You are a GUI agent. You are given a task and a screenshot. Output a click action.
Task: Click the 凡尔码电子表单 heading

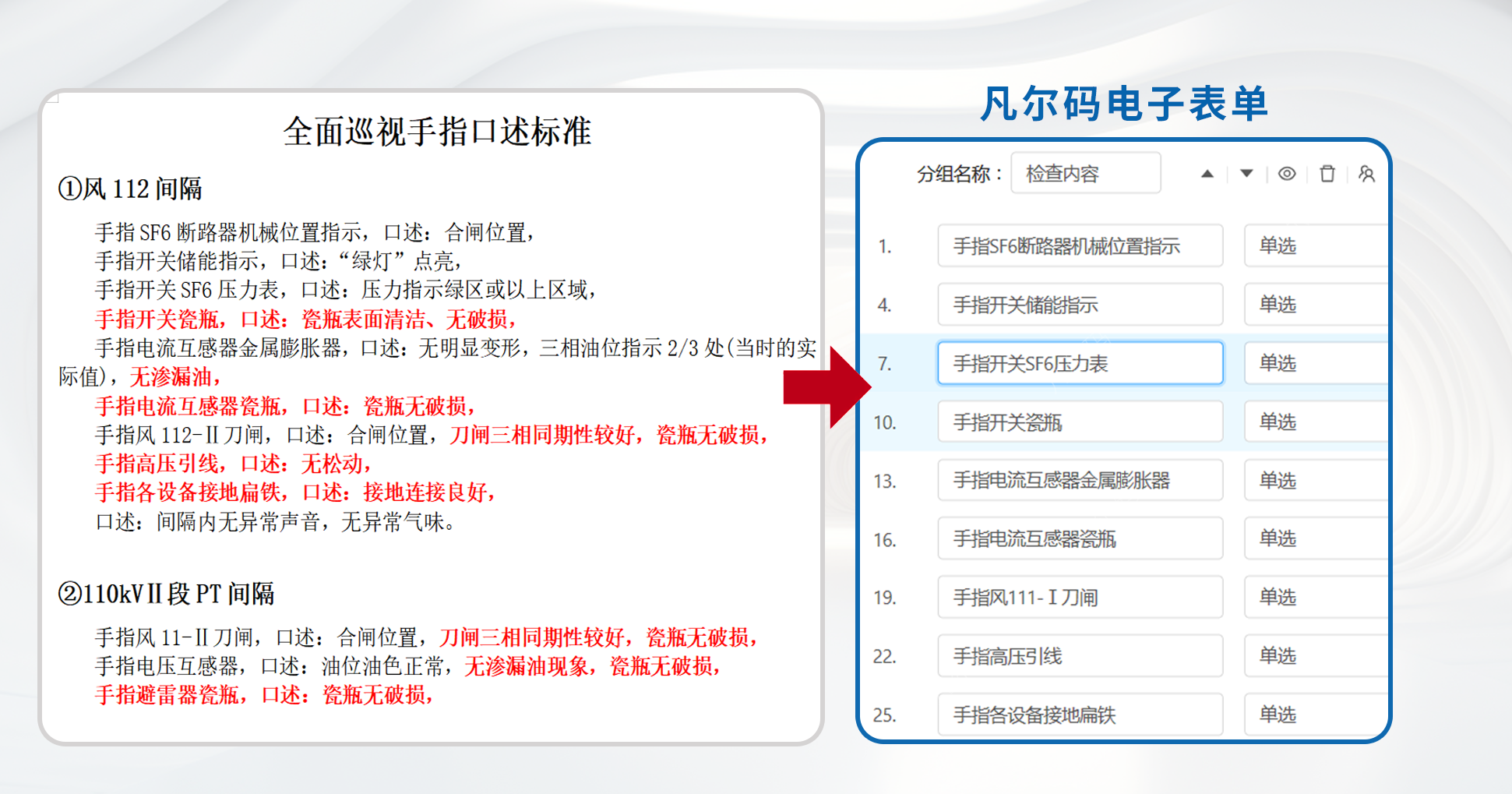[x=1127, y=104]
